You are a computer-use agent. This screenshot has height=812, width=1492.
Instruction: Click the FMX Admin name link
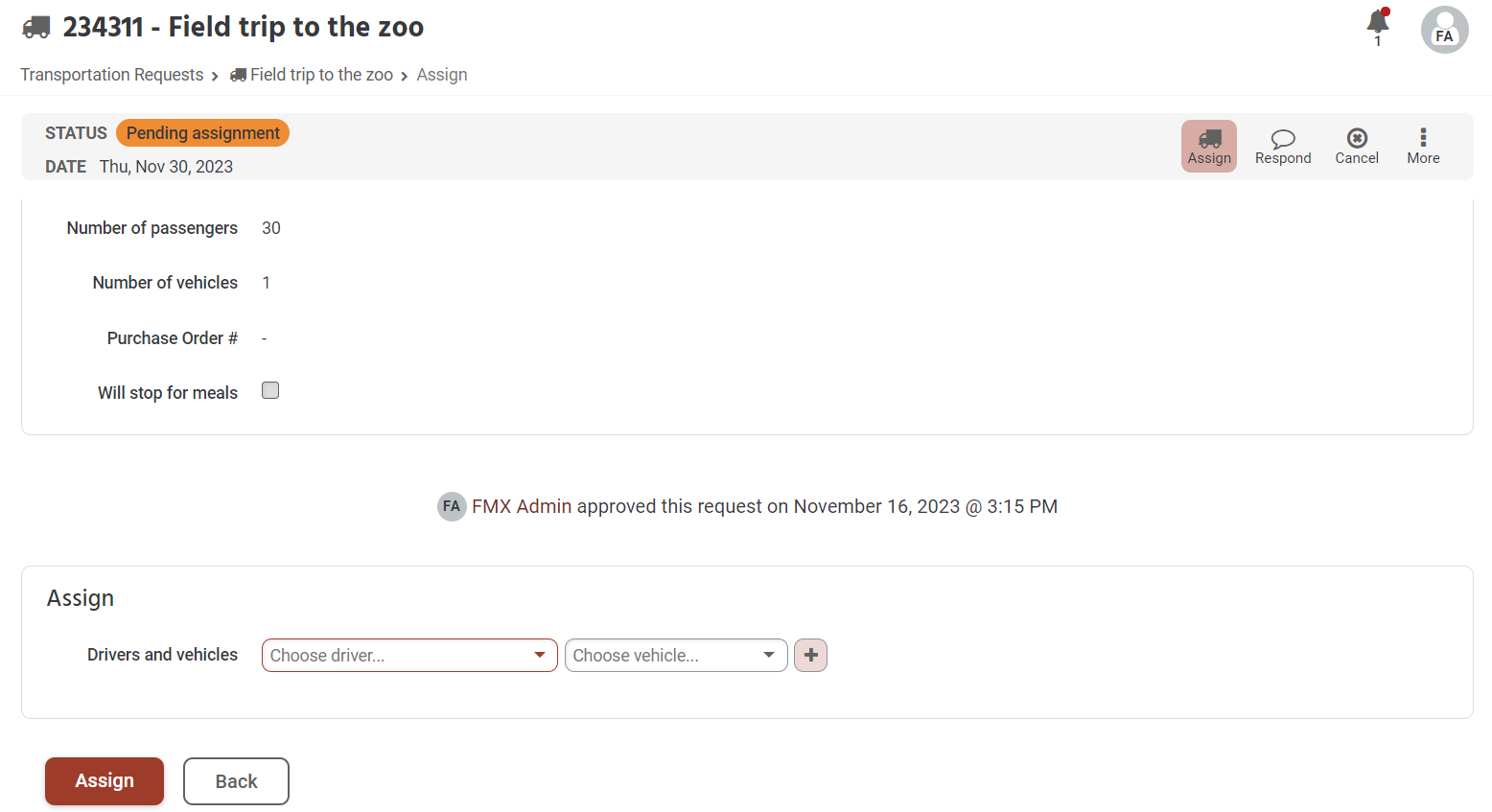tap(522, 506)
